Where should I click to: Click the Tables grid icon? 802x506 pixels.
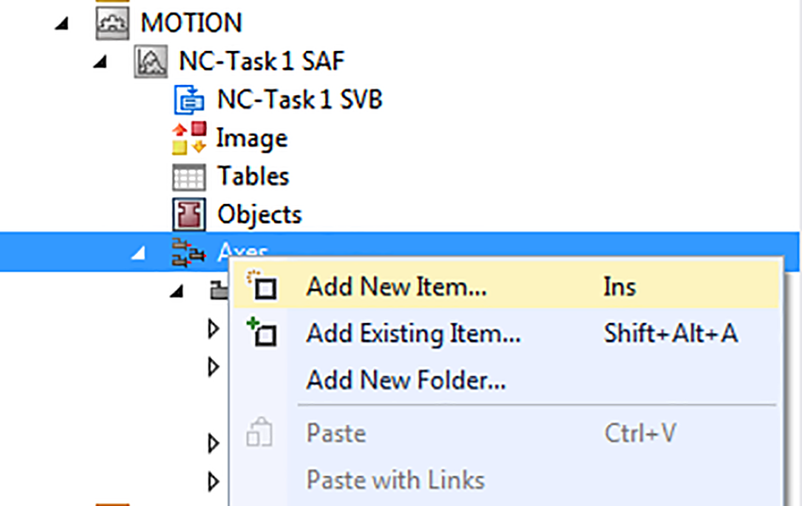point(189,177)
